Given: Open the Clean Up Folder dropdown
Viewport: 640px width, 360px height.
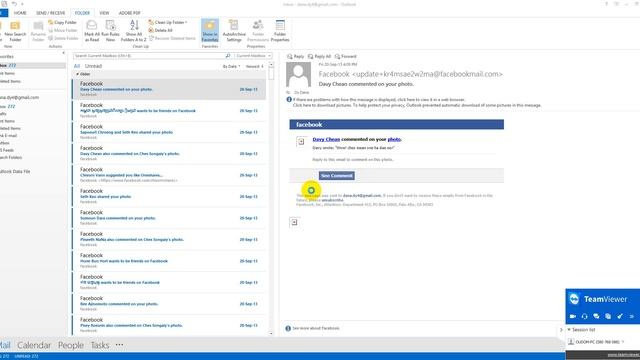Looking at the screenshot, I should tap(168, 22).
